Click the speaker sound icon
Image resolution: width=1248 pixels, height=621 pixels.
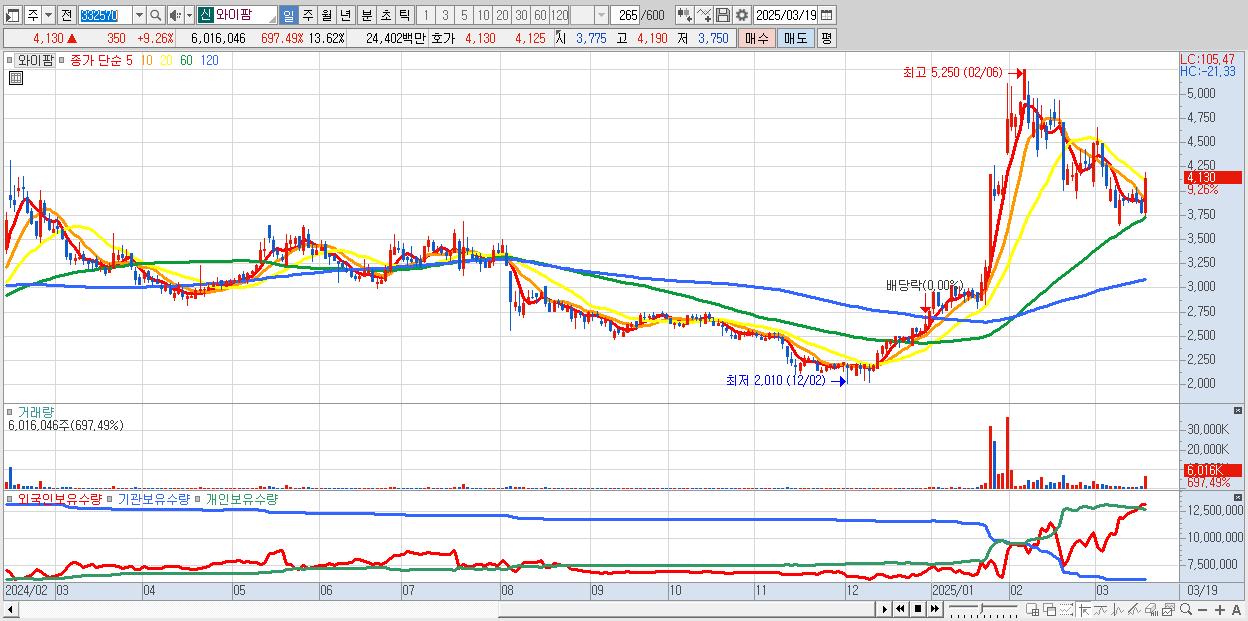175,15
